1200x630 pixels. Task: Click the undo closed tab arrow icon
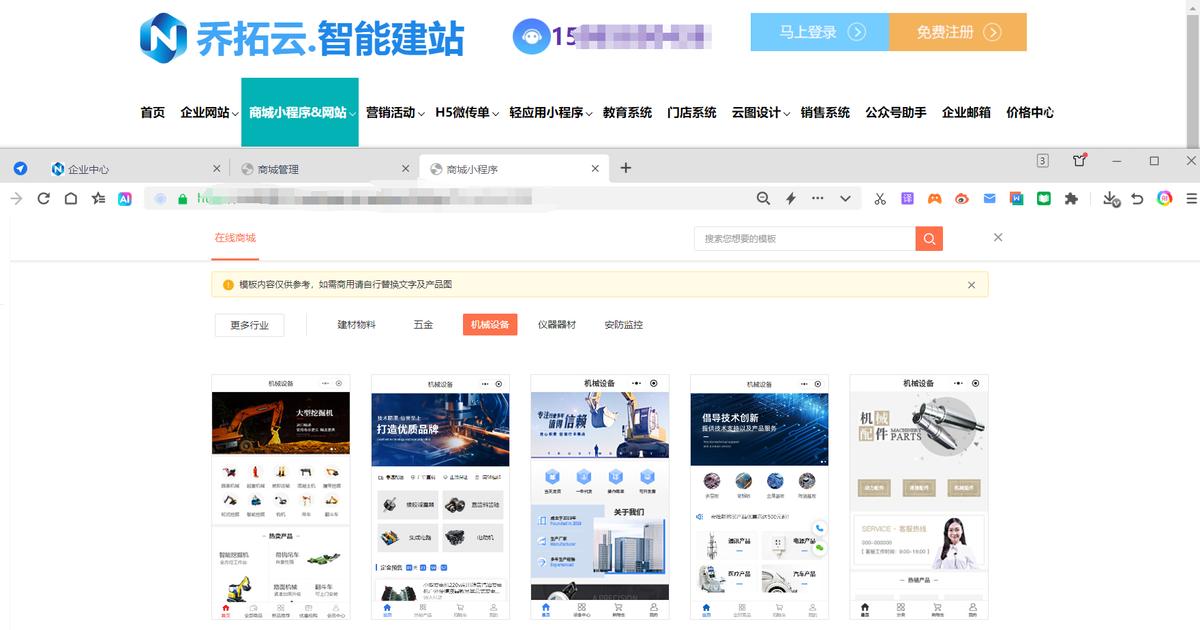point(1137,199)
